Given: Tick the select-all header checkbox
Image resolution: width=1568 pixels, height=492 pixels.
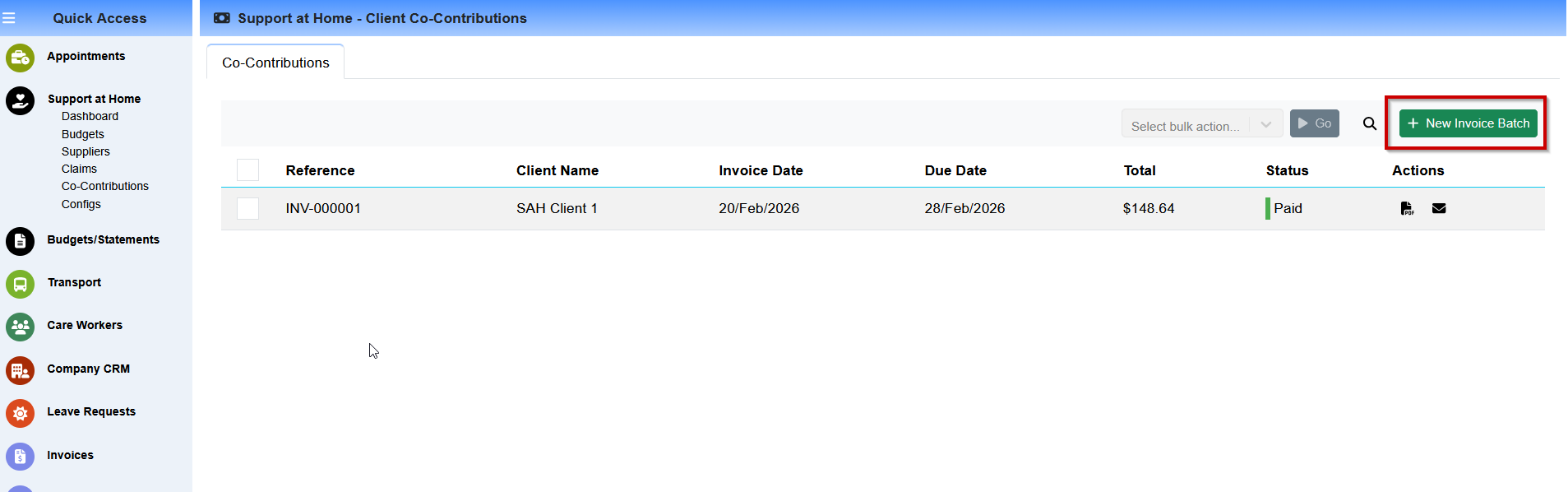Looking at the screenshot, I should point(247,170).
